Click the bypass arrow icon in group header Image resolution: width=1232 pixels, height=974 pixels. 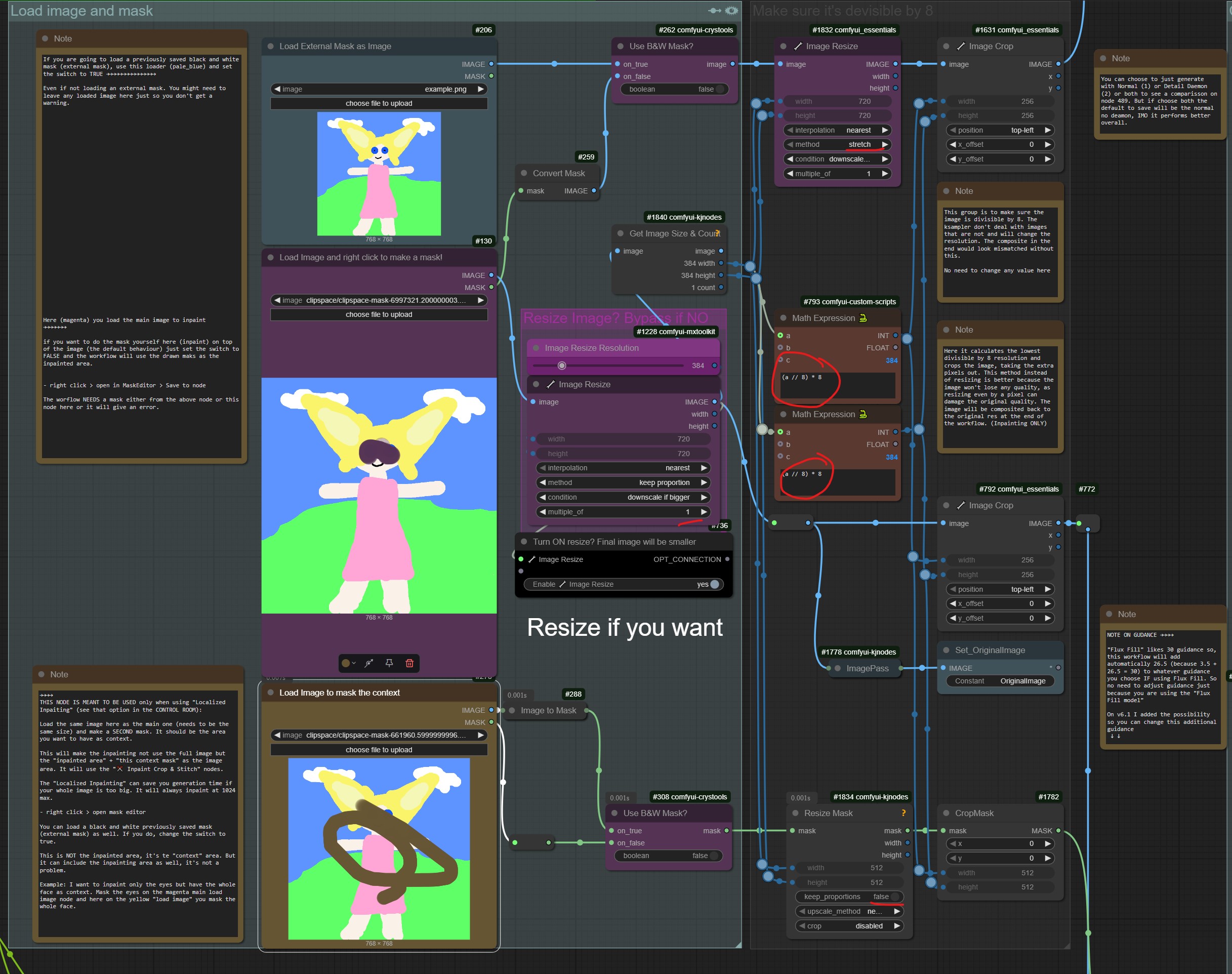click(714, 11)
